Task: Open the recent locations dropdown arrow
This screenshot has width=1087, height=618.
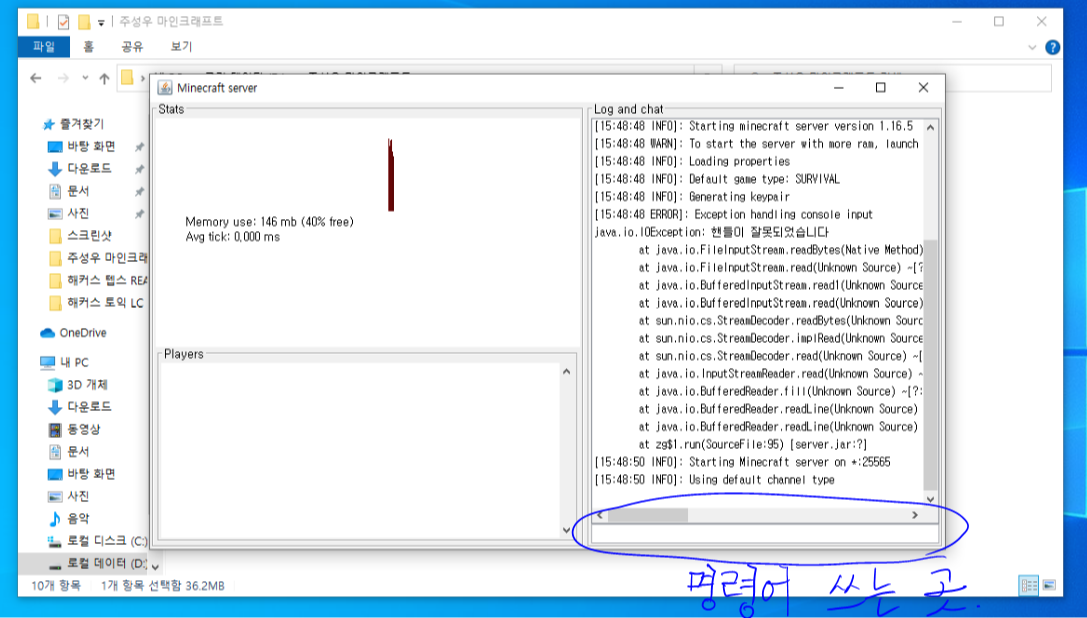Action: tap(85, 78)
